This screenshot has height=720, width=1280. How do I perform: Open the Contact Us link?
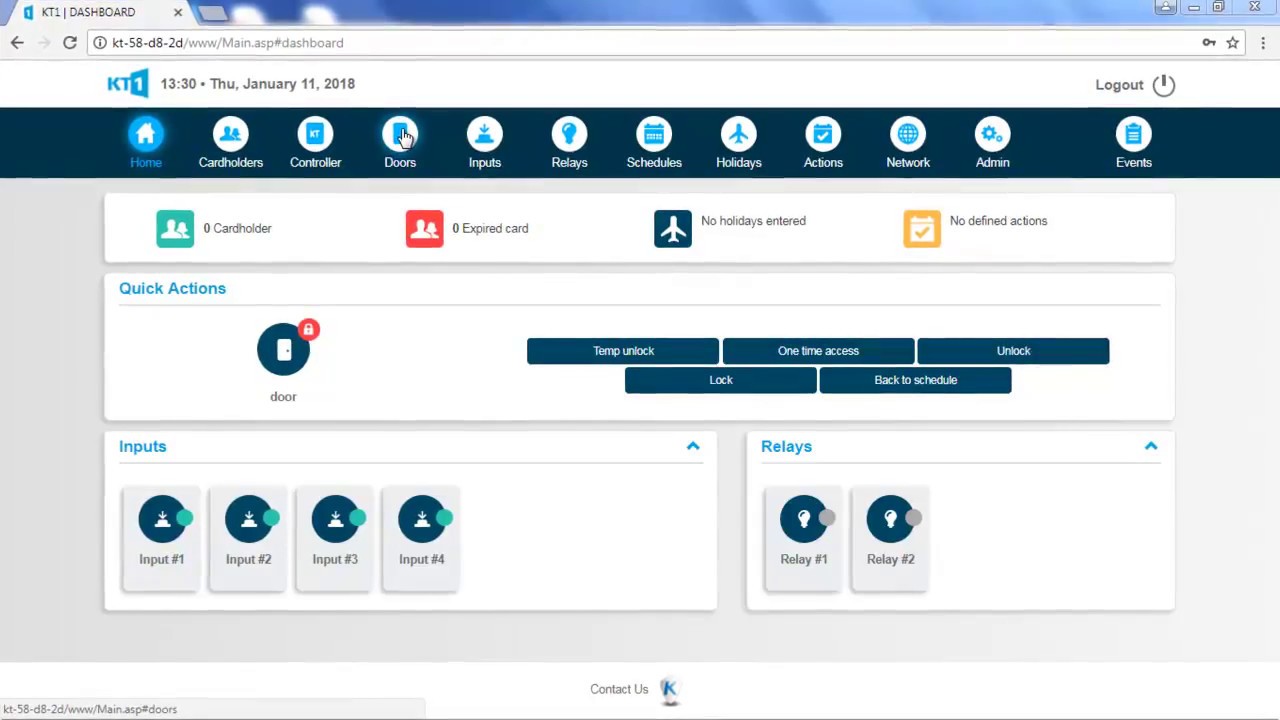619,689
